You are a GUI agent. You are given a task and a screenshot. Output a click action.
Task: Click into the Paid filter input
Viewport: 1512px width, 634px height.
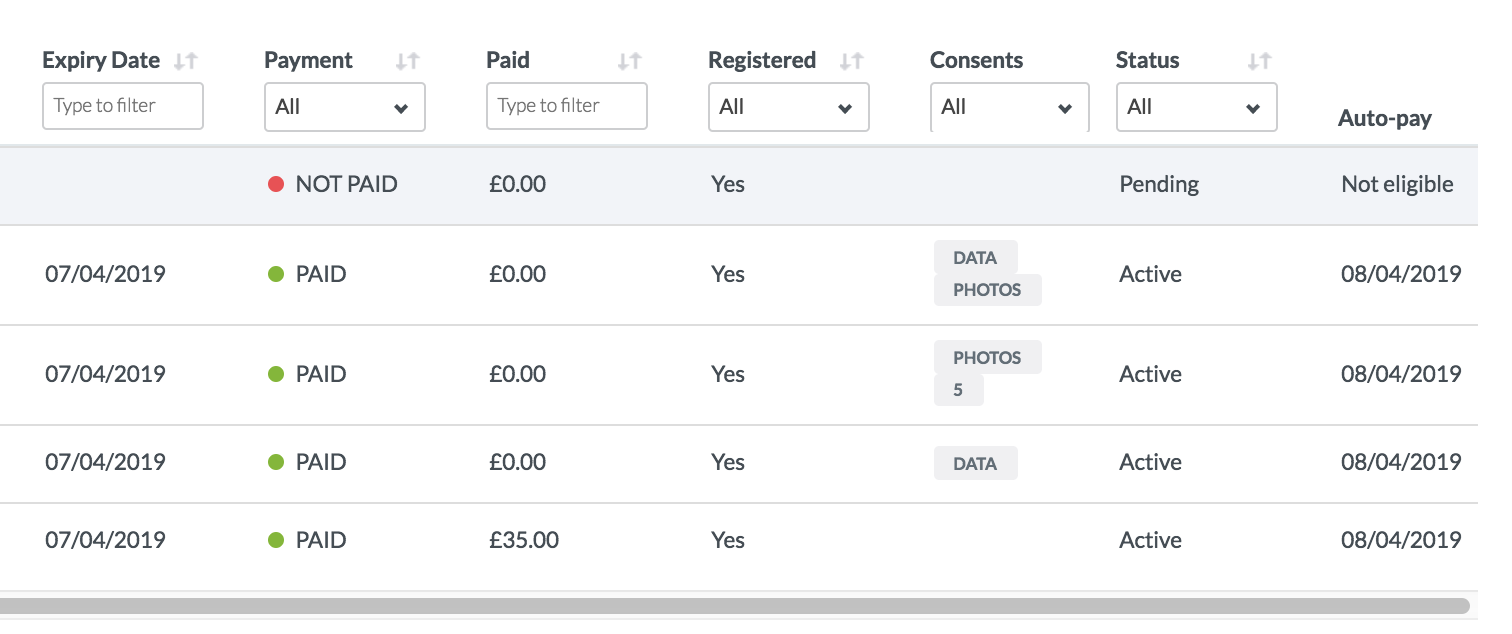click(x=566, y=106)
